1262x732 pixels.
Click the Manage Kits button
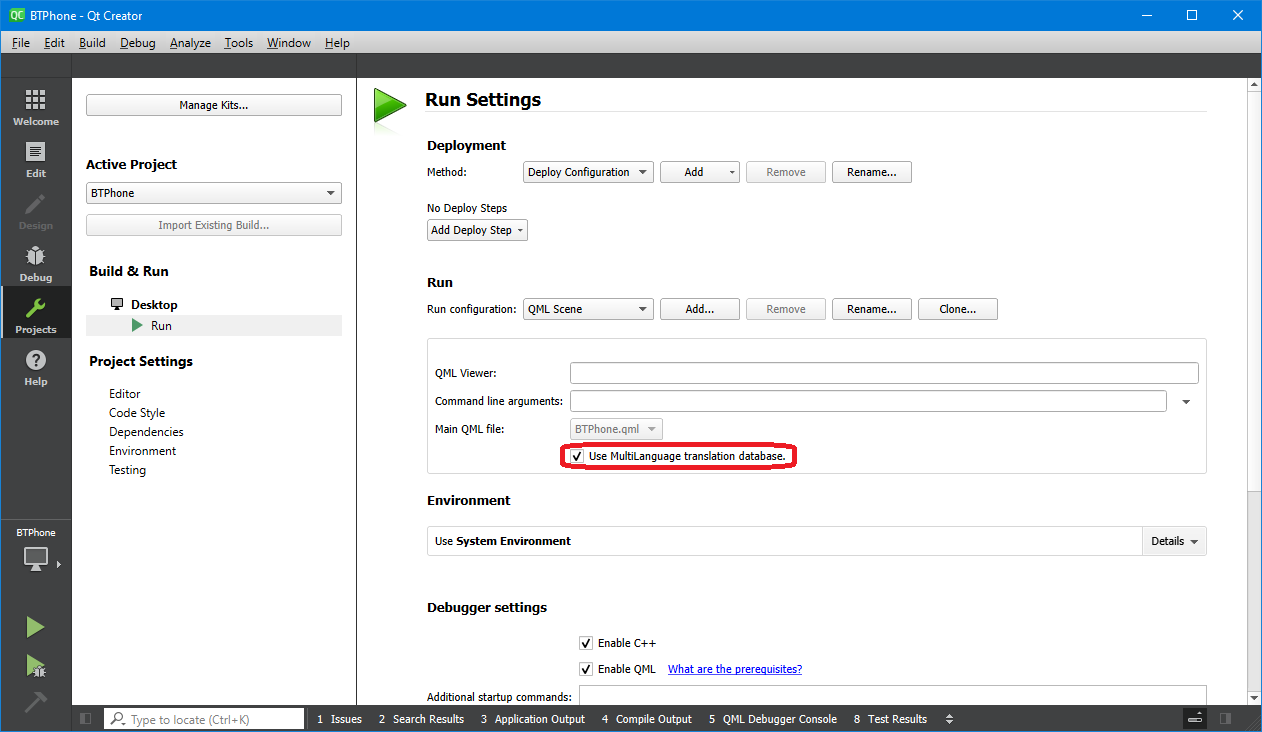[x=213, y=105]
